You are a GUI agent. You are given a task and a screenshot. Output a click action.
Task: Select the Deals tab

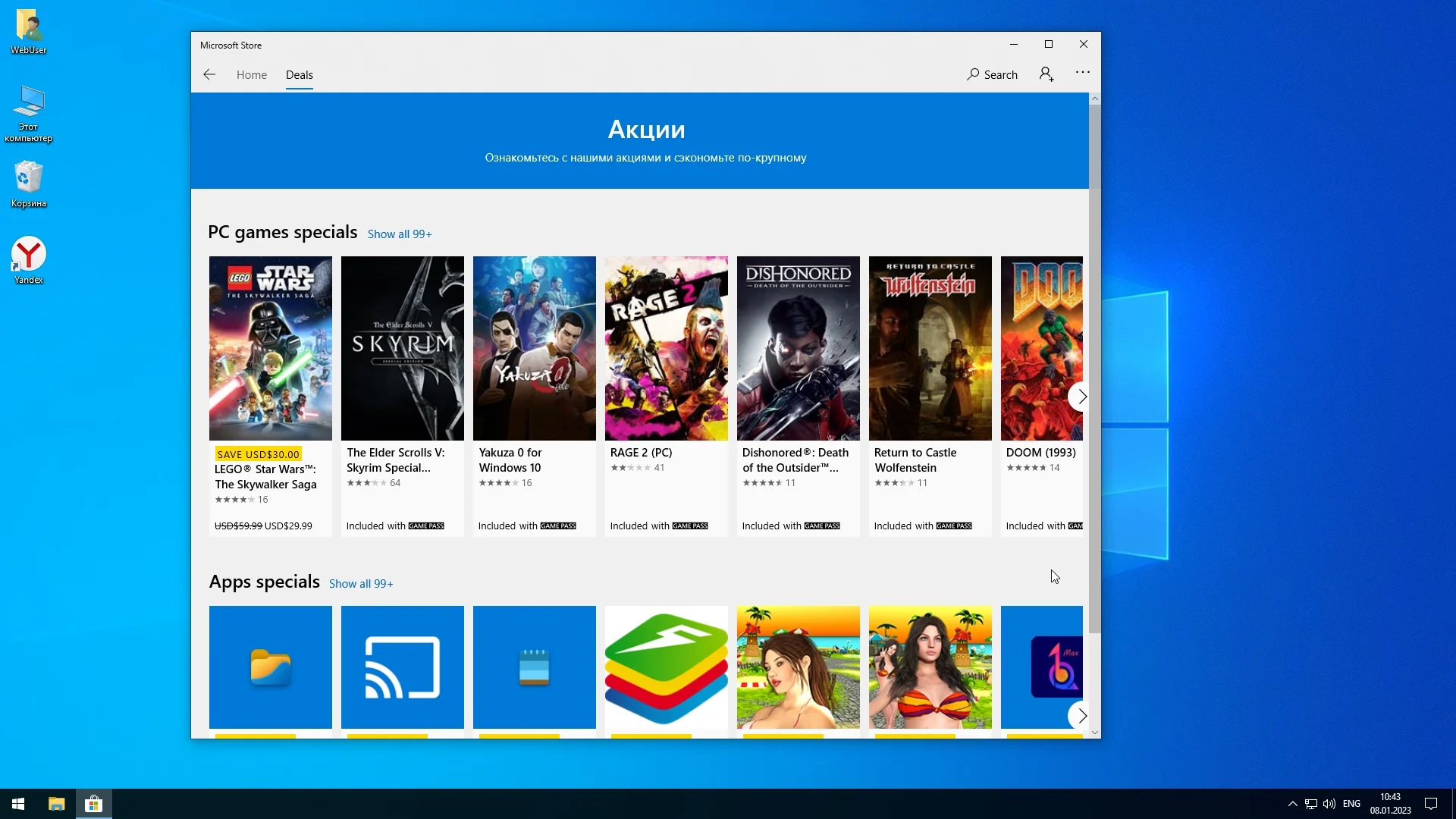click(299, 75)
